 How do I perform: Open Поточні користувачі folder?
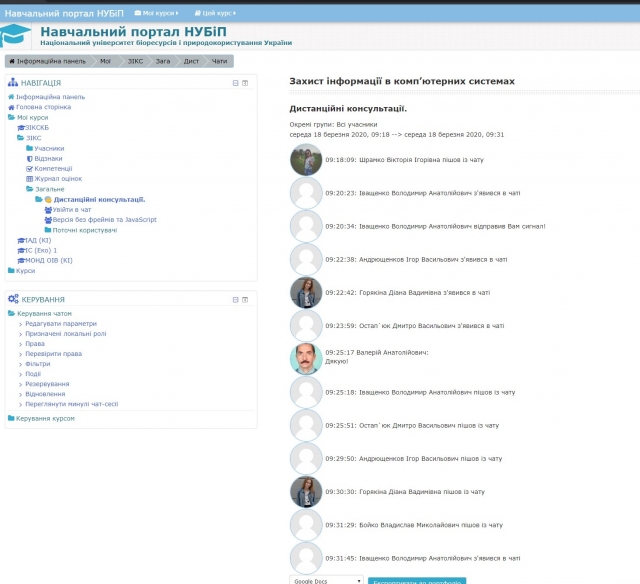(x=84, y=230)
